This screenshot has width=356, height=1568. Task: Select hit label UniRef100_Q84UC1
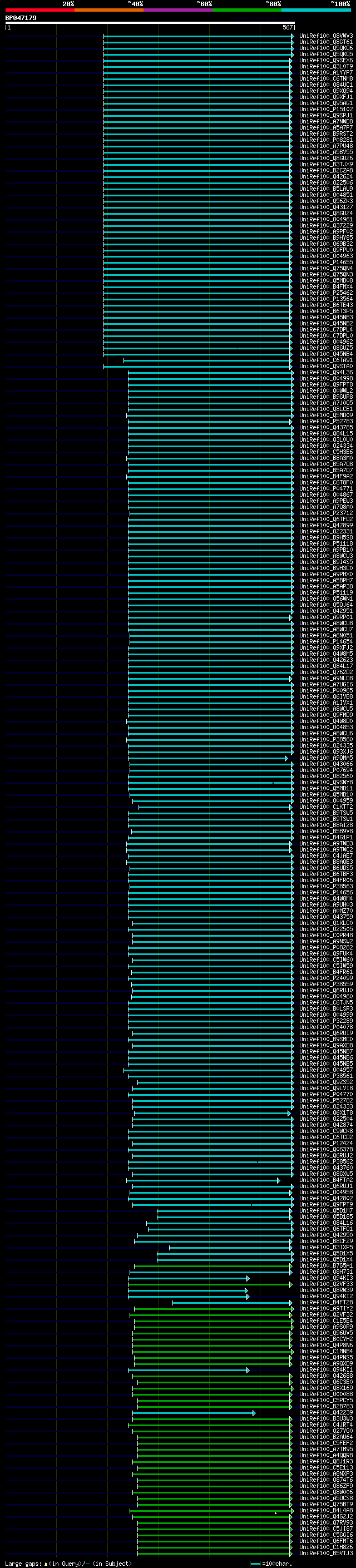pos(325,85)
